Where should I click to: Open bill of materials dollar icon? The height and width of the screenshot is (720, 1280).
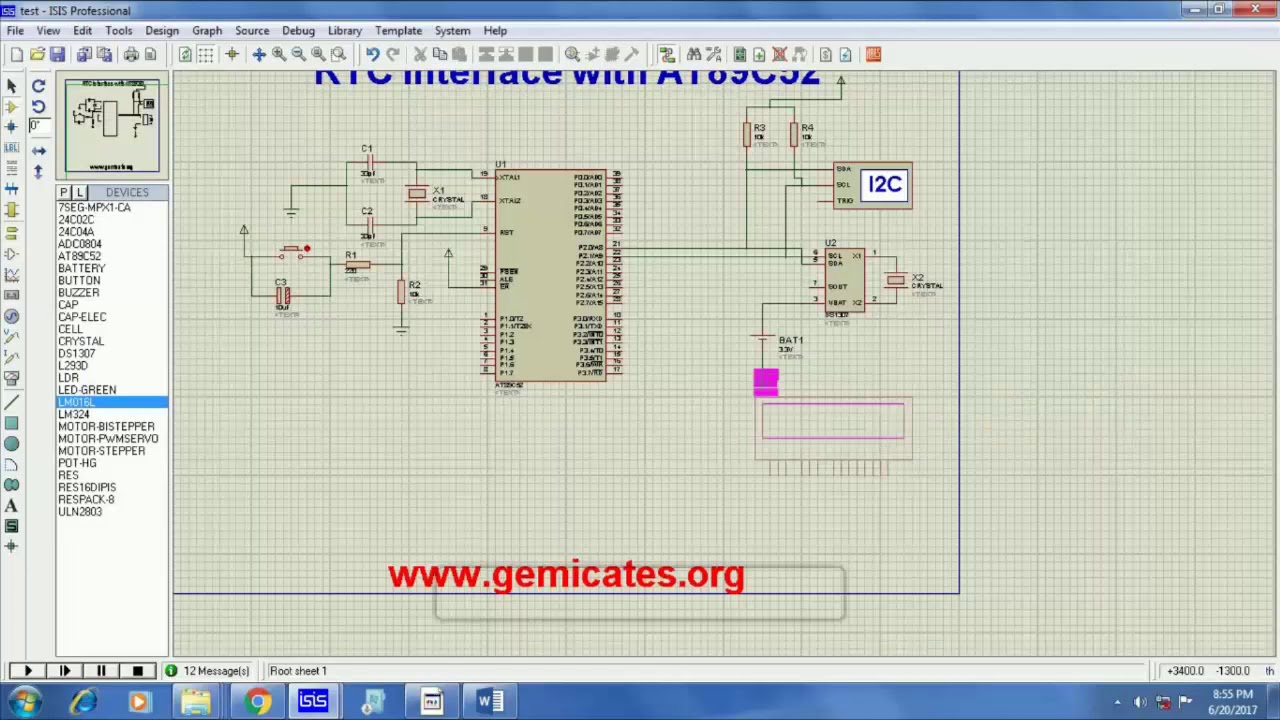pos(826,54)
